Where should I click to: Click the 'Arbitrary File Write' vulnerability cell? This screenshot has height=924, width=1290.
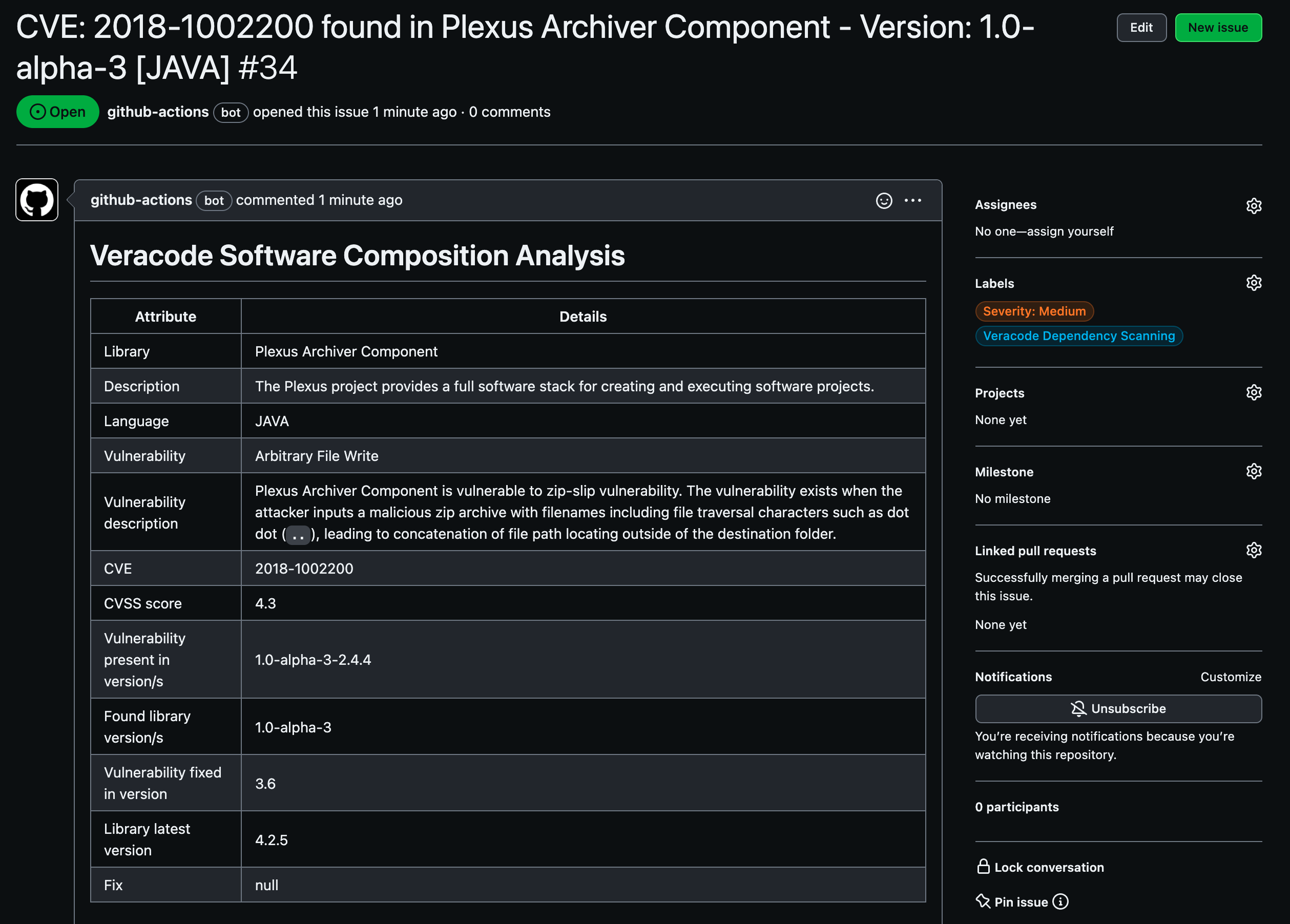click(583, 456)
